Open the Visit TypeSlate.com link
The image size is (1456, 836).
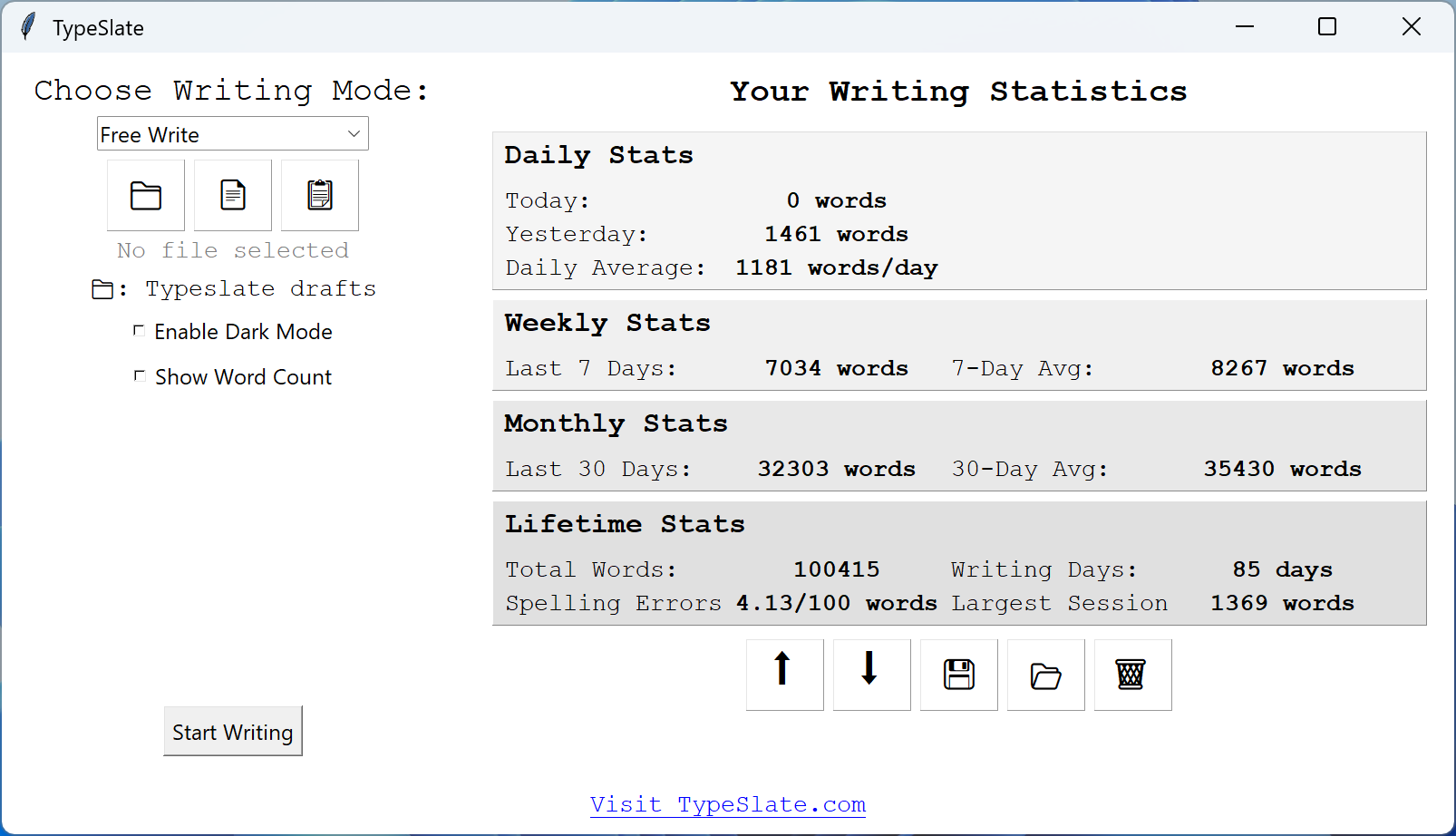(x=727, y=804)
